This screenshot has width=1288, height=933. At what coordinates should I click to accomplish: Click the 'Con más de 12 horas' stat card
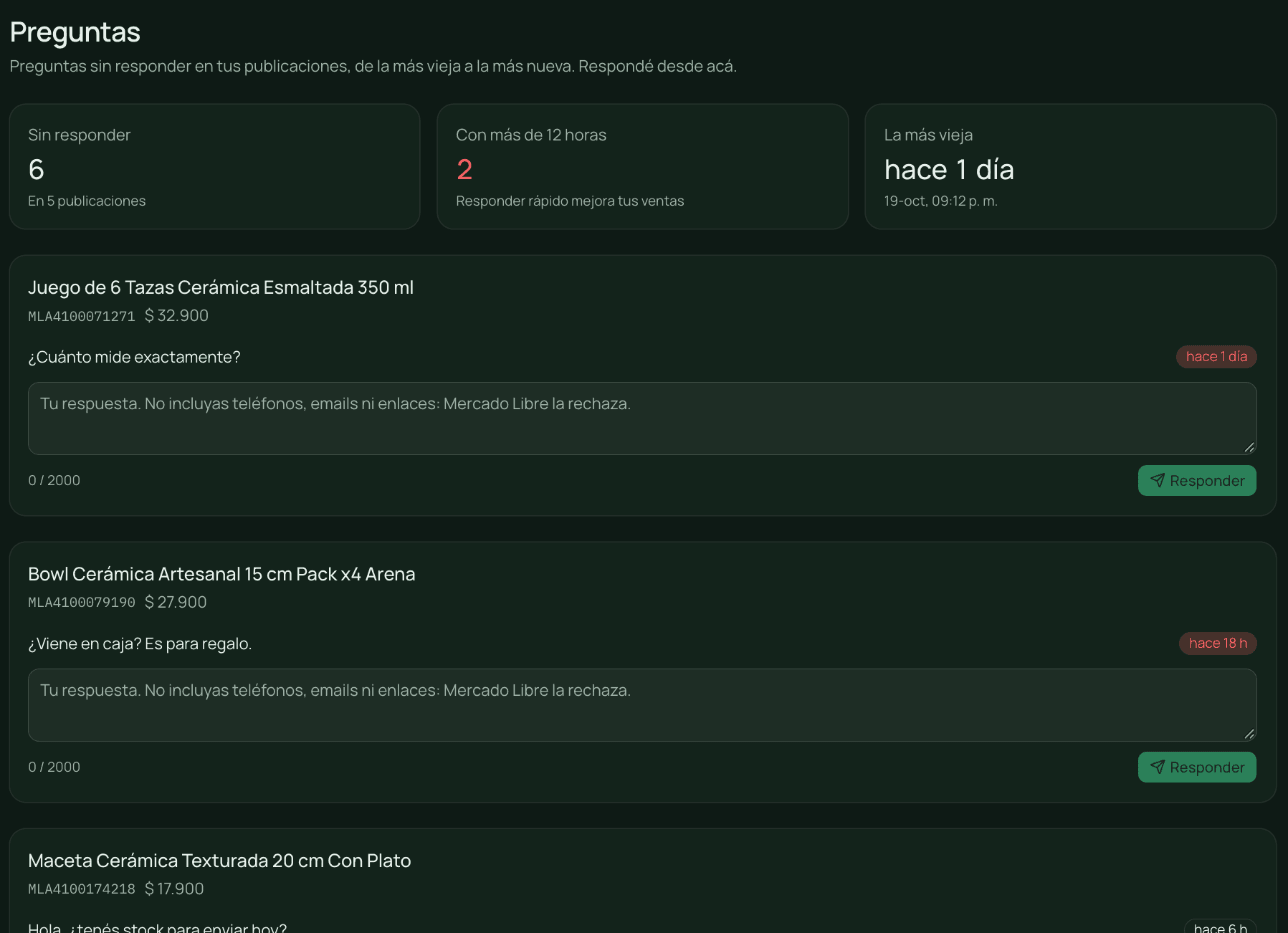(x=643, y=167)
